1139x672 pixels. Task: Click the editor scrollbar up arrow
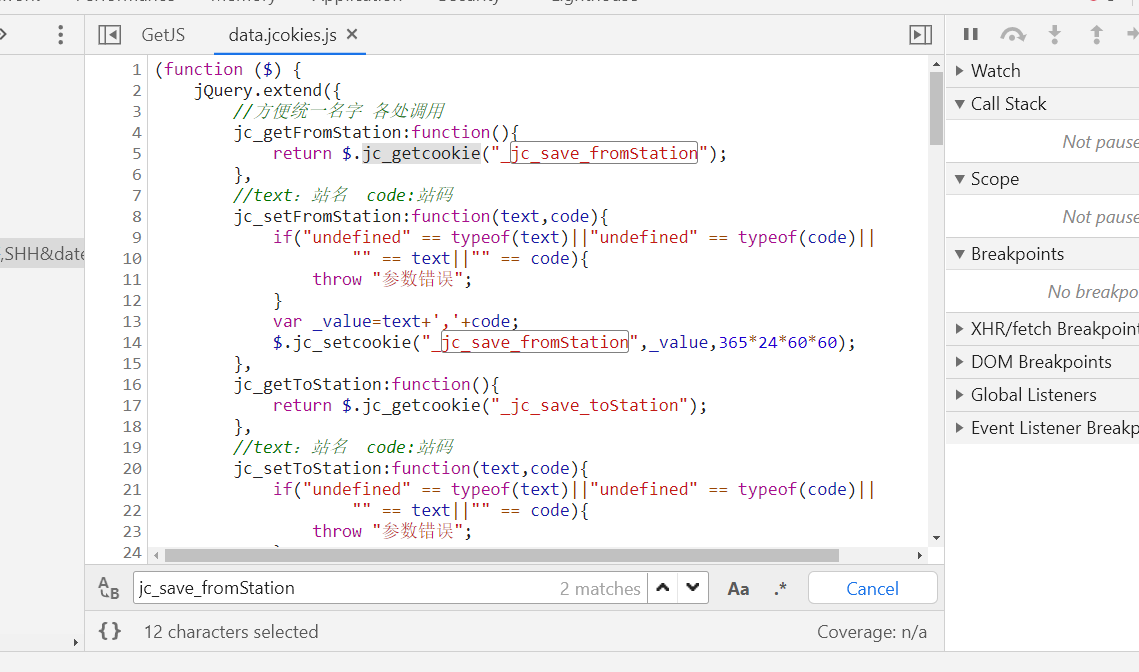click(x=936, y=64)
